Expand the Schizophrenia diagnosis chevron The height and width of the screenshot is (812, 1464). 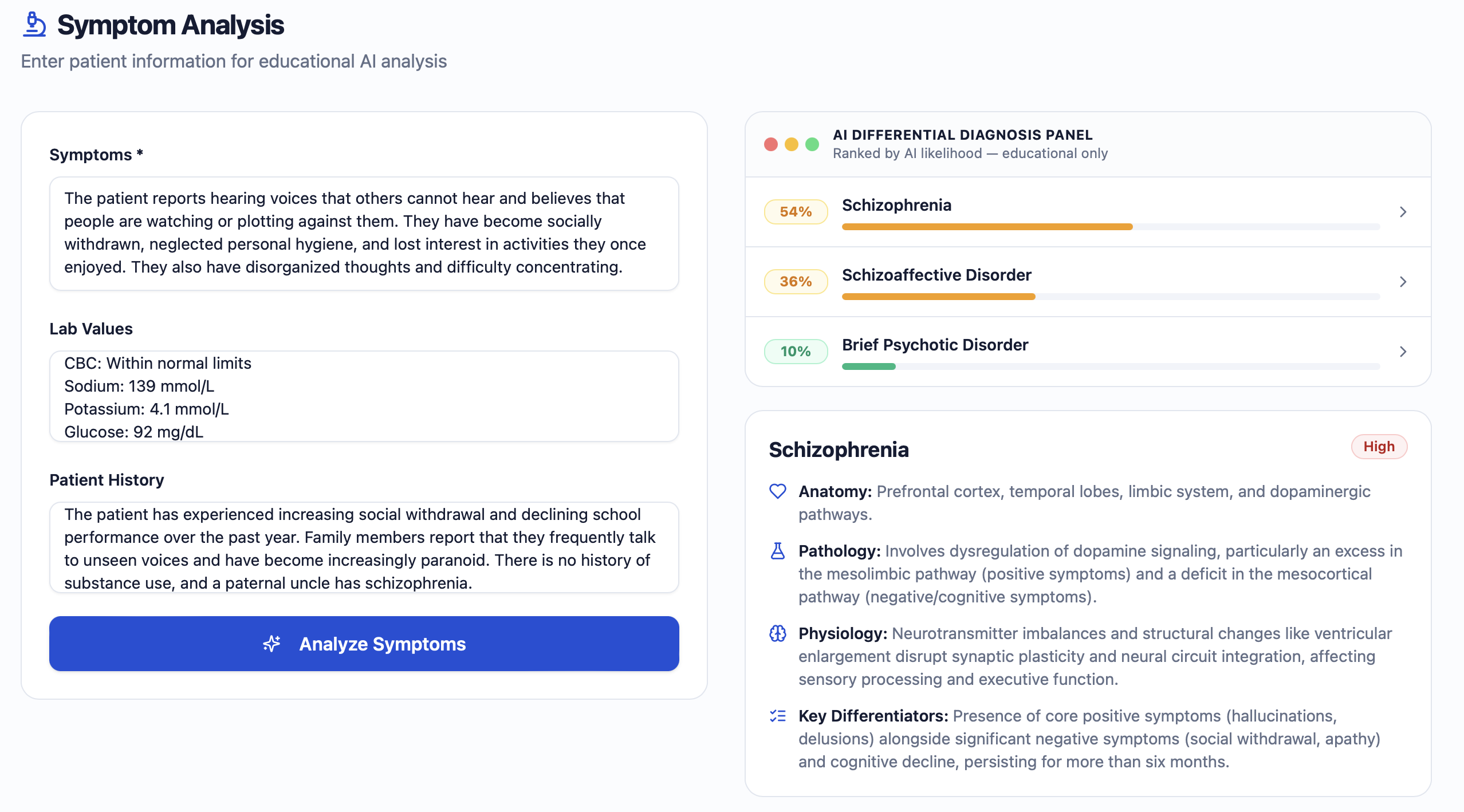point(1403,212)
